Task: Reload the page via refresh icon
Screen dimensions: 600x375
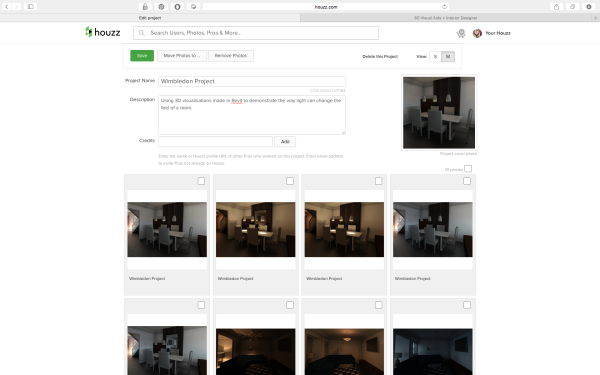Action: tap(444, 7)
